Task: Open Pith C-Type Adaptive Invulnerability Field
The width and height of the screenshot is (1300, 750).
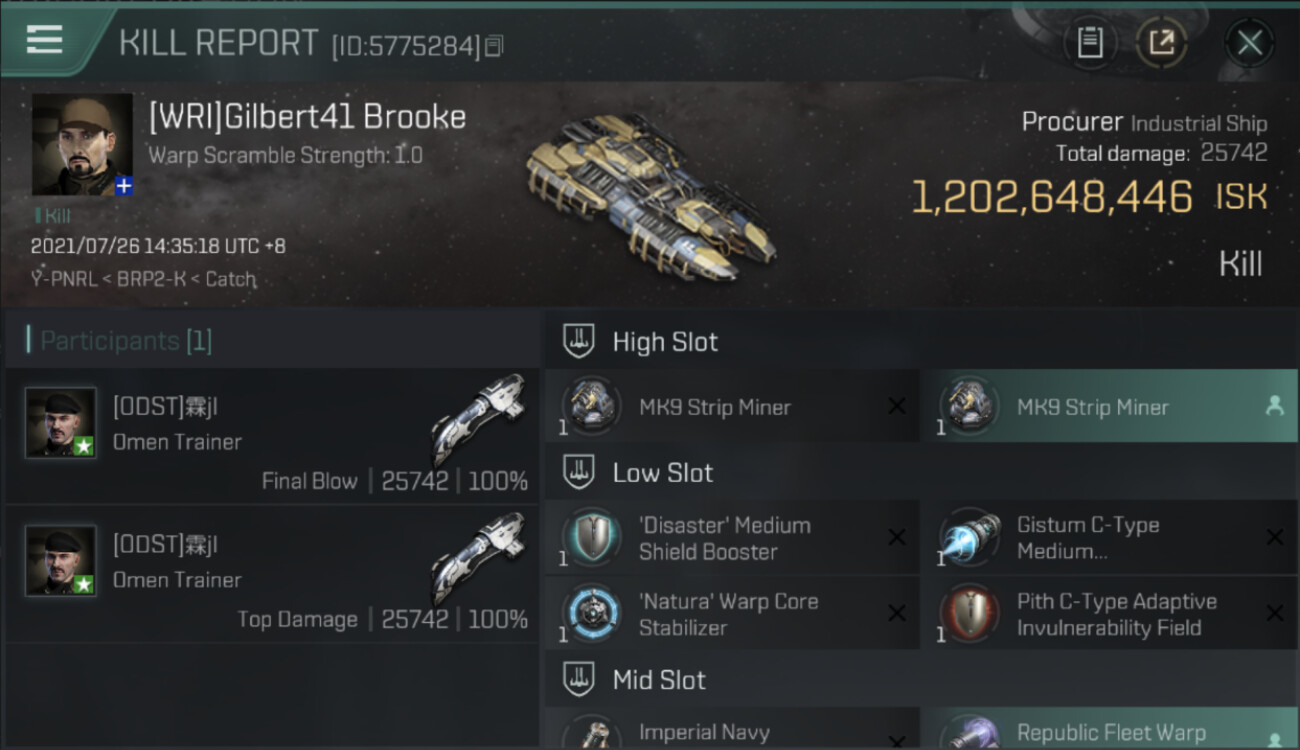Action: point(1110,614)
